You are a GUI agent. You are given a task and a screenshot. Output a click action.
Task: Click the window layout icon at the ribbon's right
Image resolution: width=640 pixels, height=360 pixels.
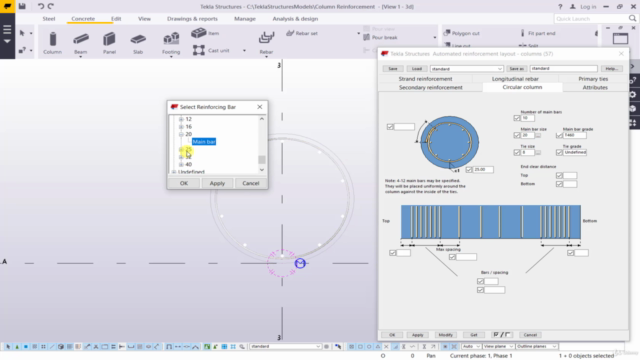(620, 38)
